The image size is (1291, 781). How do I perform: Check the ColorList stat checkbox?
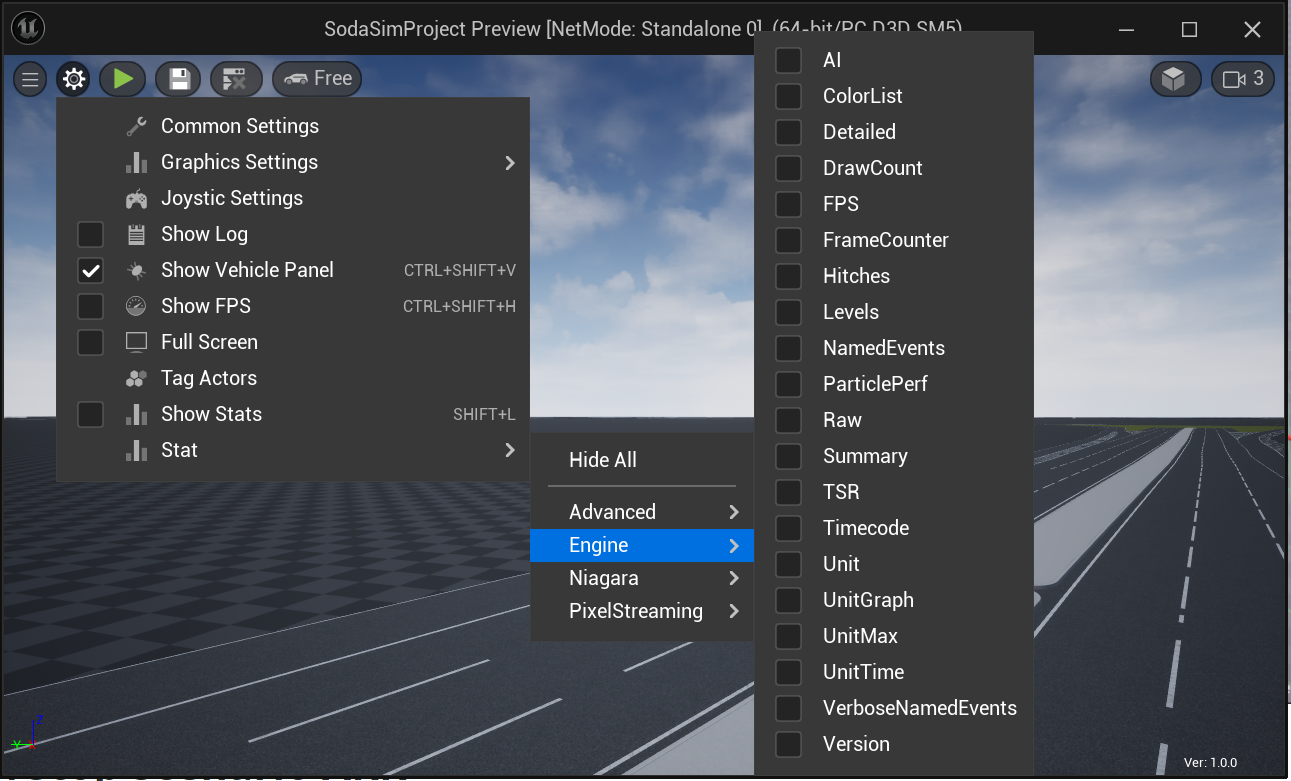(x=789, y=96)
